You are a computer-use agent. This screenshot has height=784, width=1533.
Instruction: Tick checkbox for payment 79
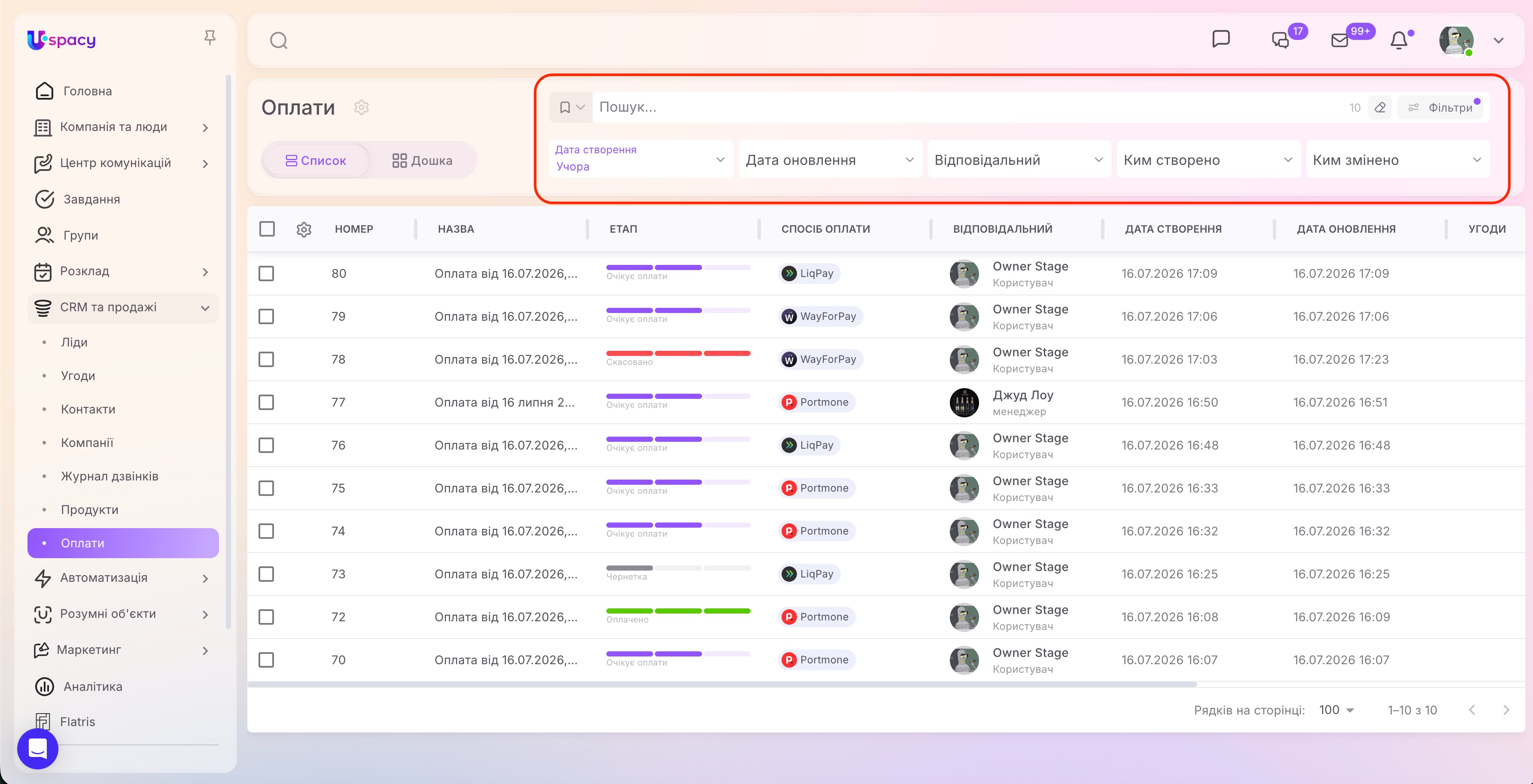coord(266,316)
